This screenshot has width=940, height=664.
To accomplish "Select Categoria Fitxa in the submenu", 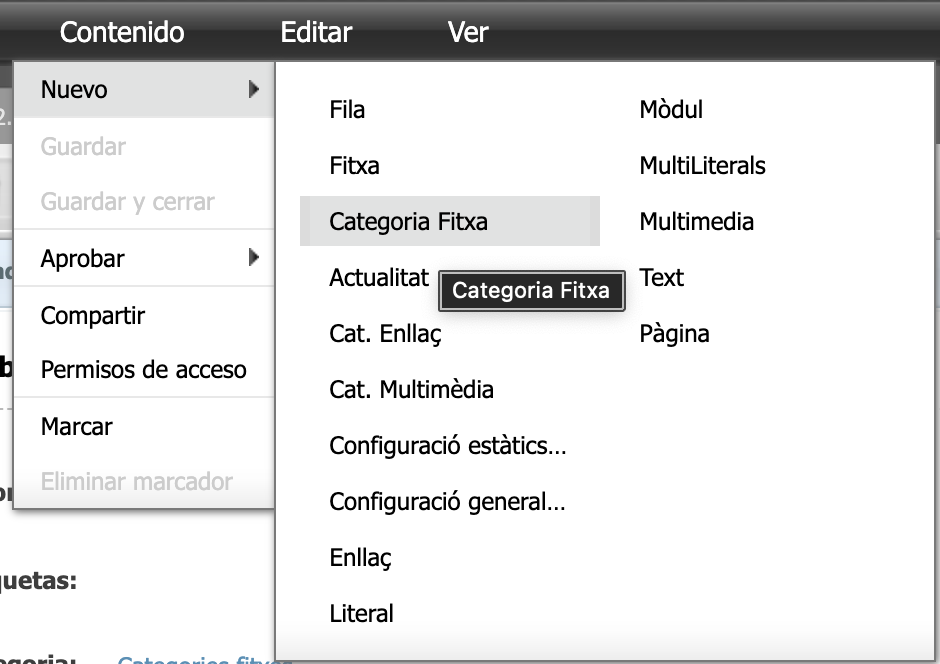I will [408, 221].
